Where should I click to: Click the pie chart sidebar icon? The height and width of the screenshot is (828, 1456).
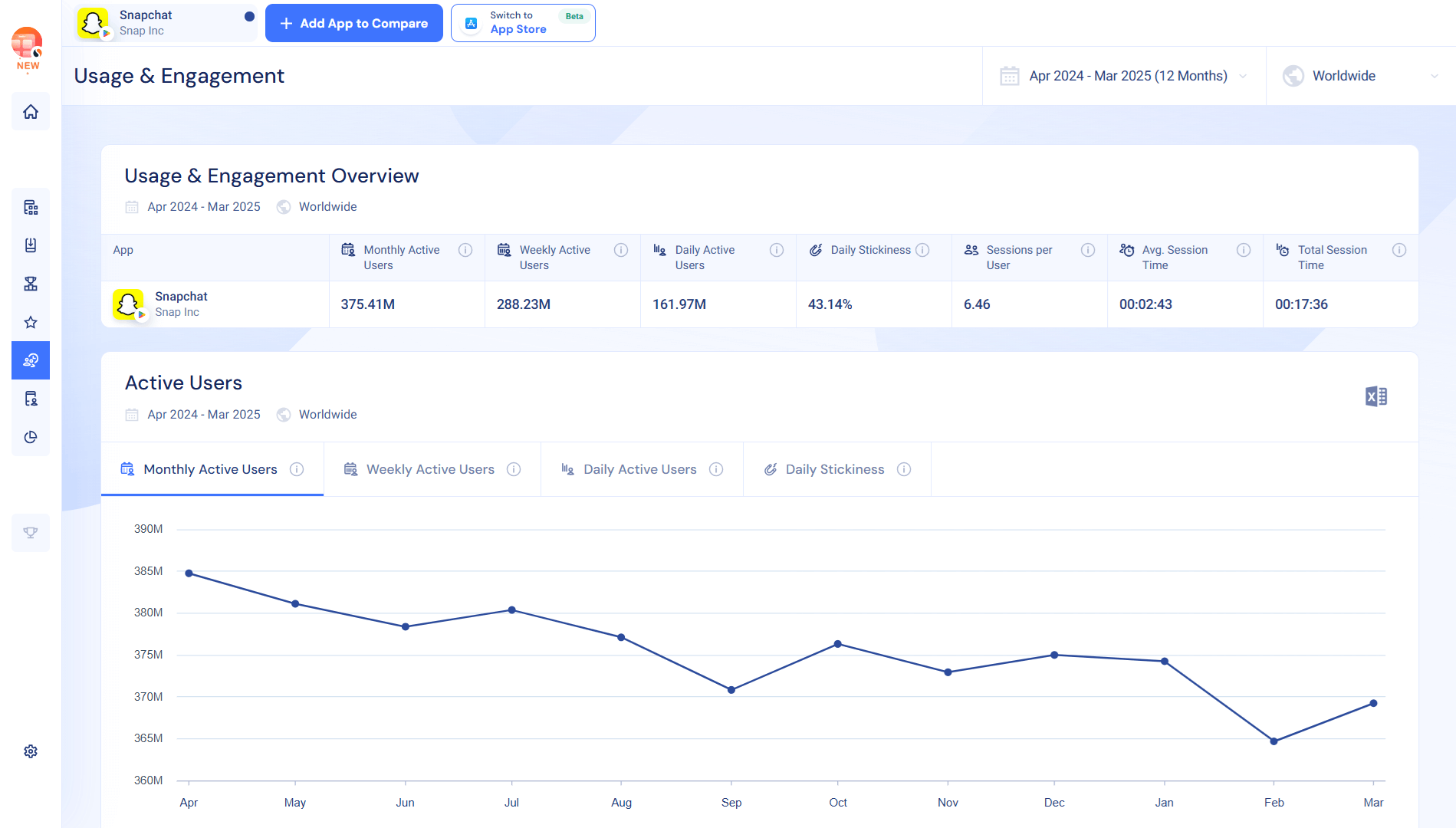coord(31,437)
